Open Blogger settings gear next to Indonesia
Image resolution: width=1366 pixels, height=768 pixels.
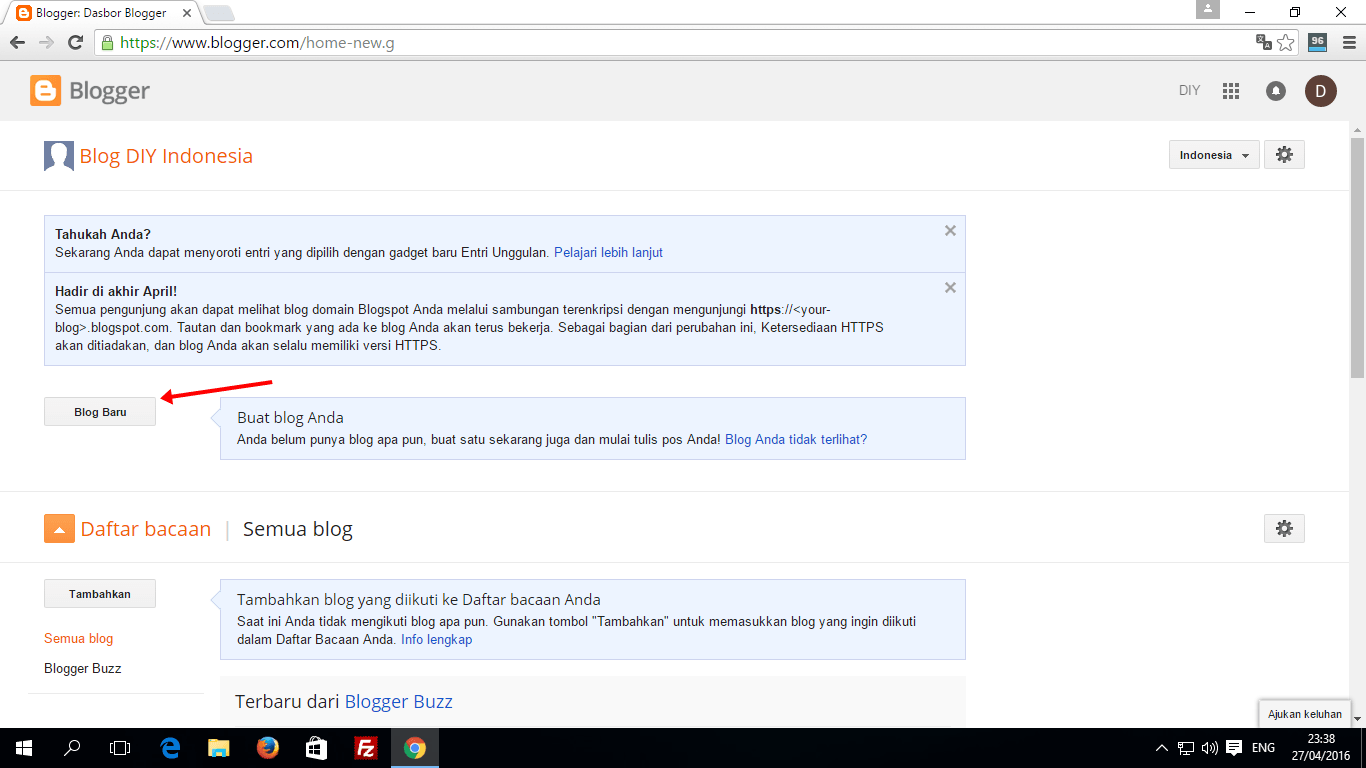(1285, 155)
